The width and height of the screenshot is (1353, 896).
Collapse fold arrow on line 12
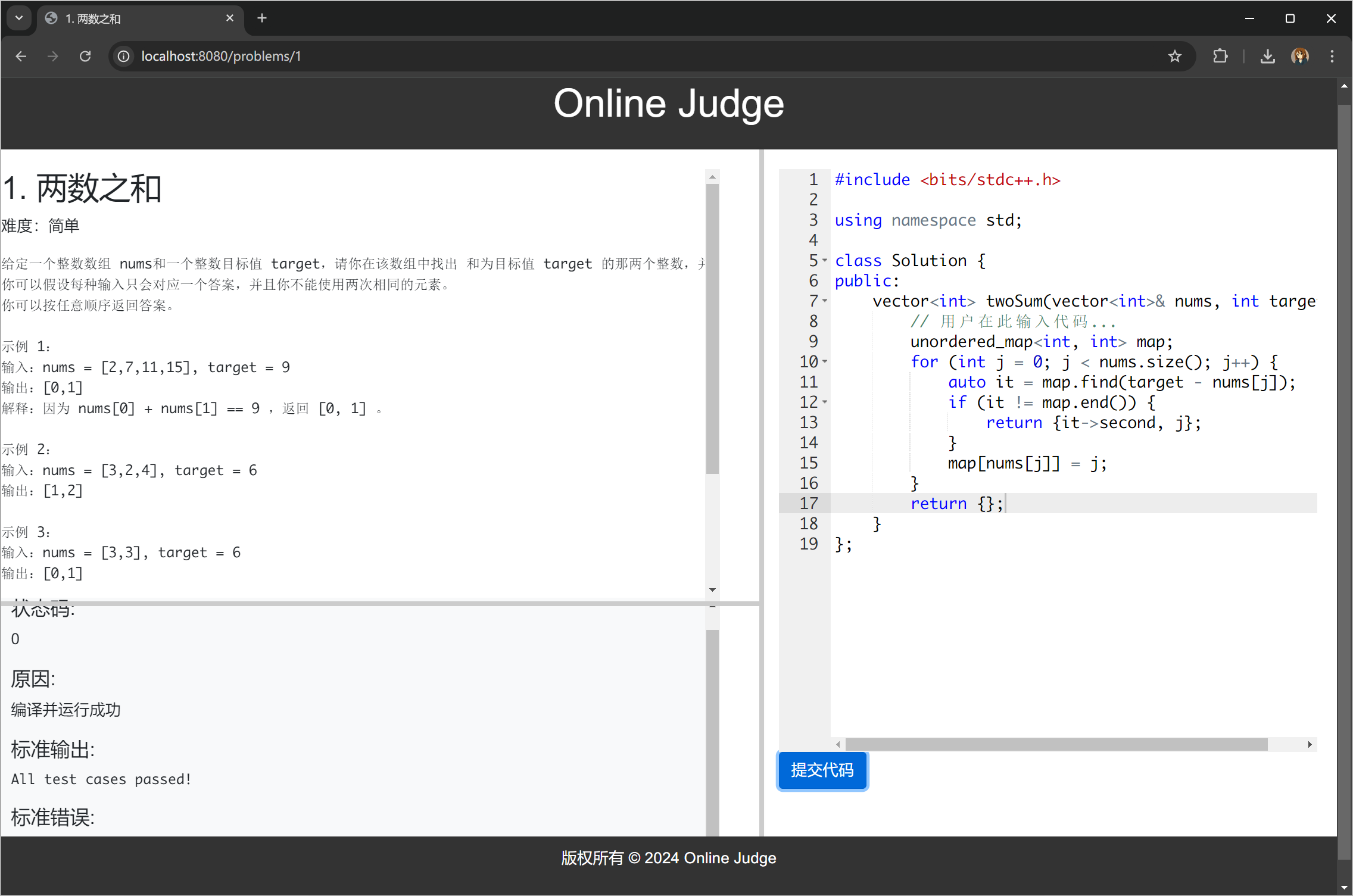click(825, 402)
